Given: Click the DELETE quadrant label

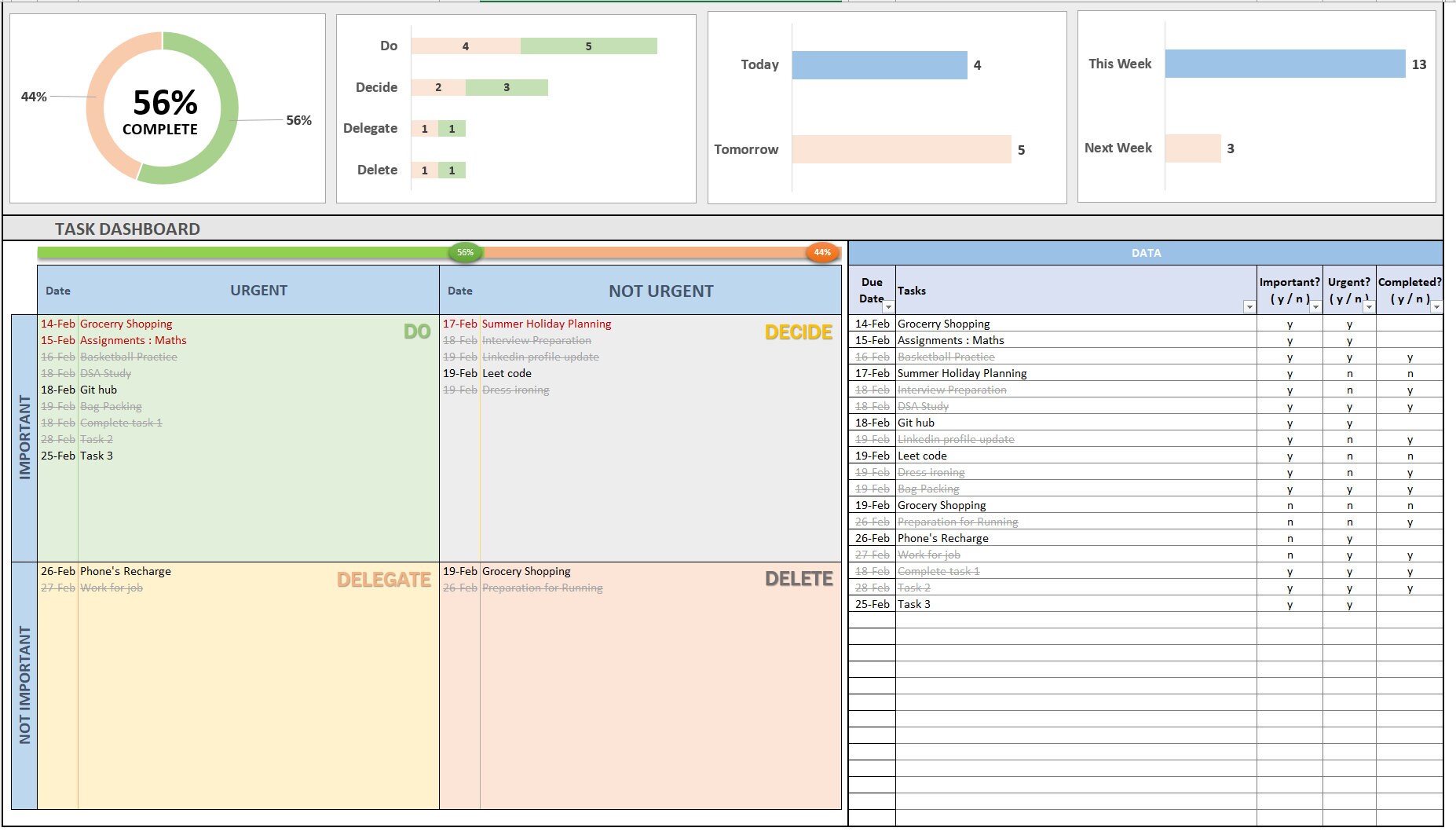Looking at the screenshot, I should click(x=800, y=579).
